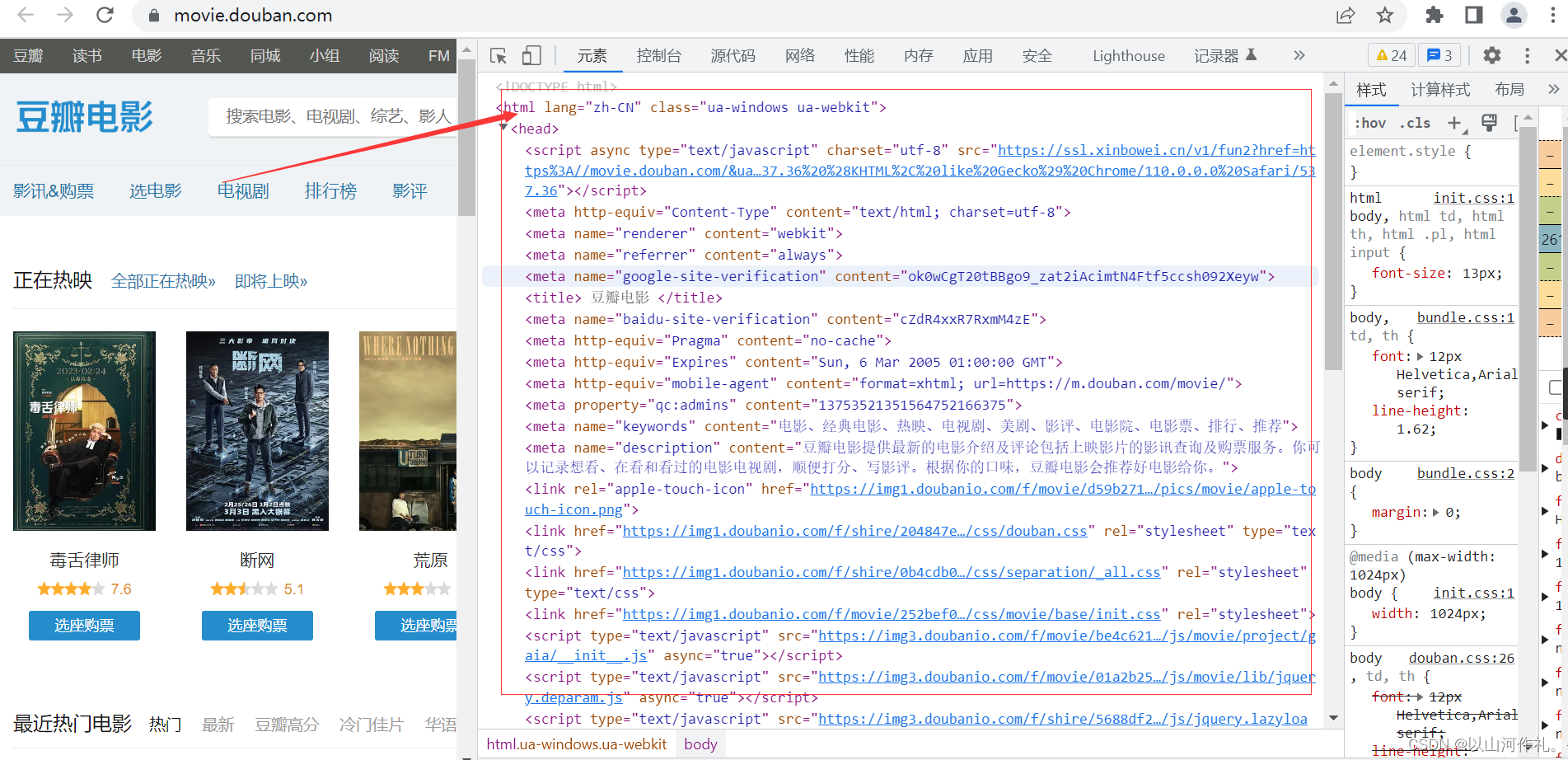Switch to the 控制台 Console tab
The image size is (1568, 760).
[658, 55]
